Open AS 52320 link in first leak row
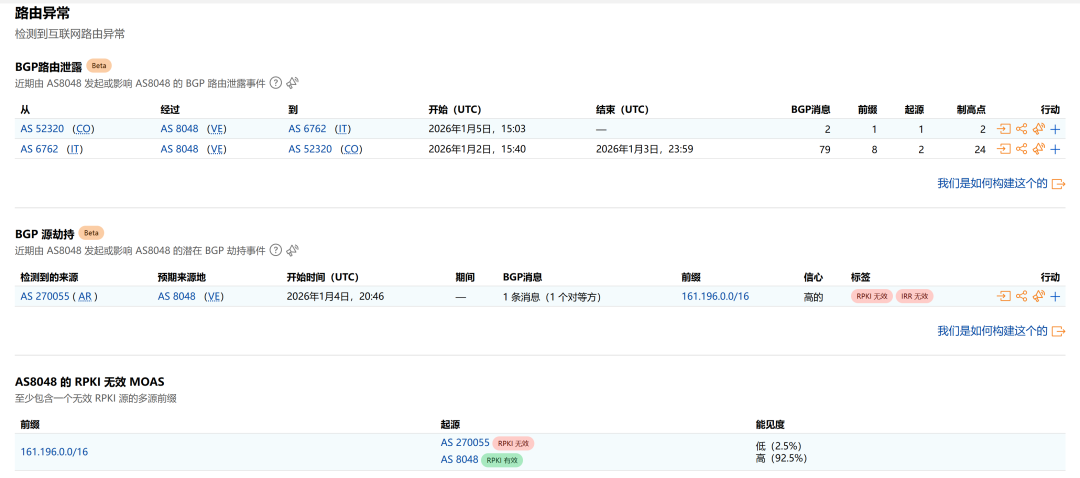The height and width of the screenshot is (478, 1080). [42, 129]
